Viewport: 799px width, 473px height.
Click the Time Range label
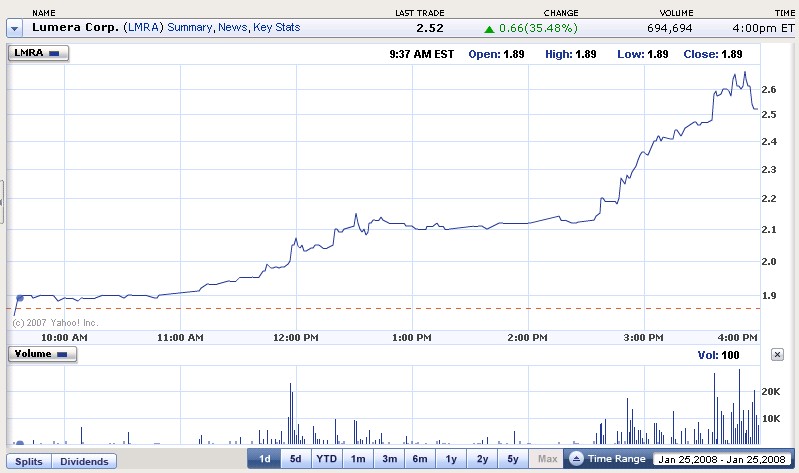(617, 459)
